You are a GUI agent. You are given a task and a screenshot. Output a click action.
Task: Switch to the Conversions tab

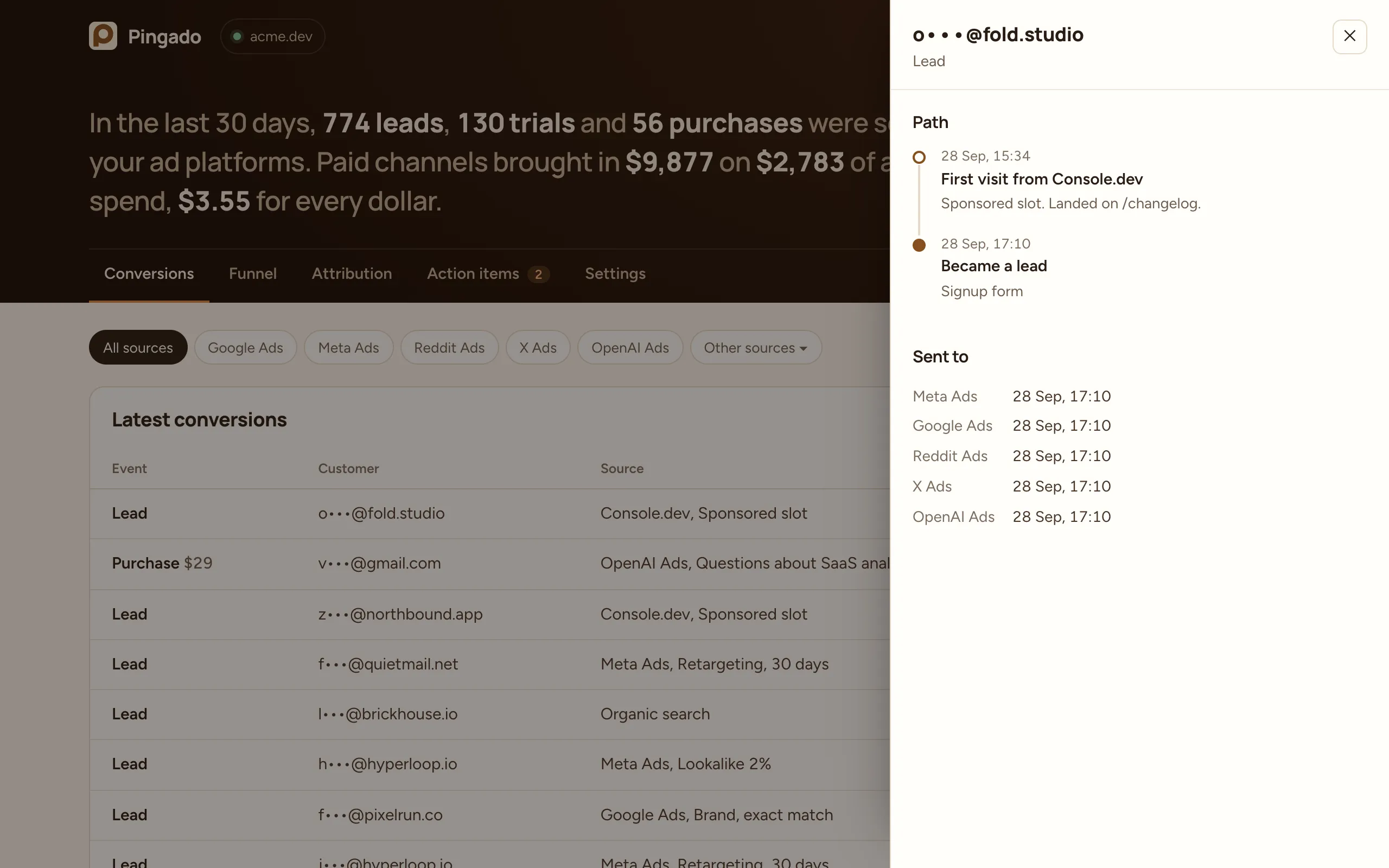click(x=149, y=273)
